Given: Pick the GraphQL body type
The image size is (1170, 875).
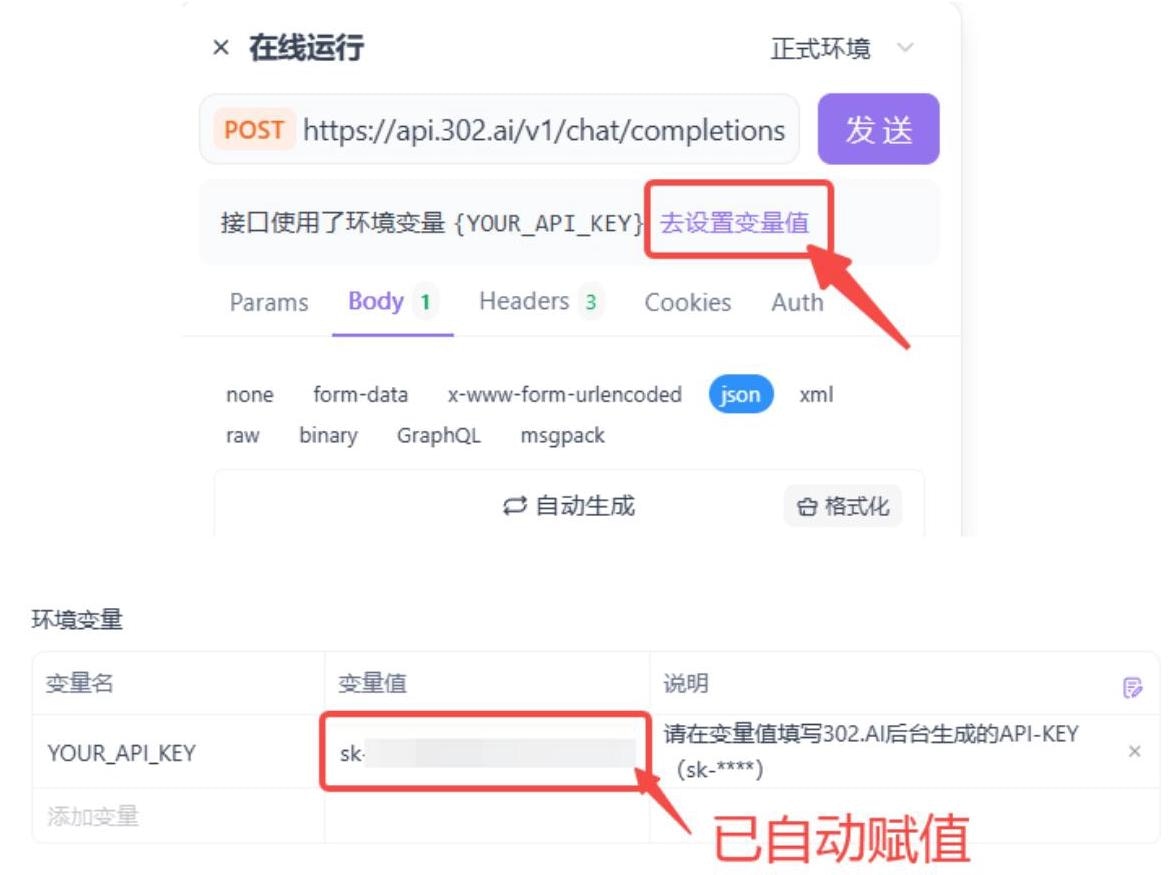Looking at the screenshot, I should [439, 435].
